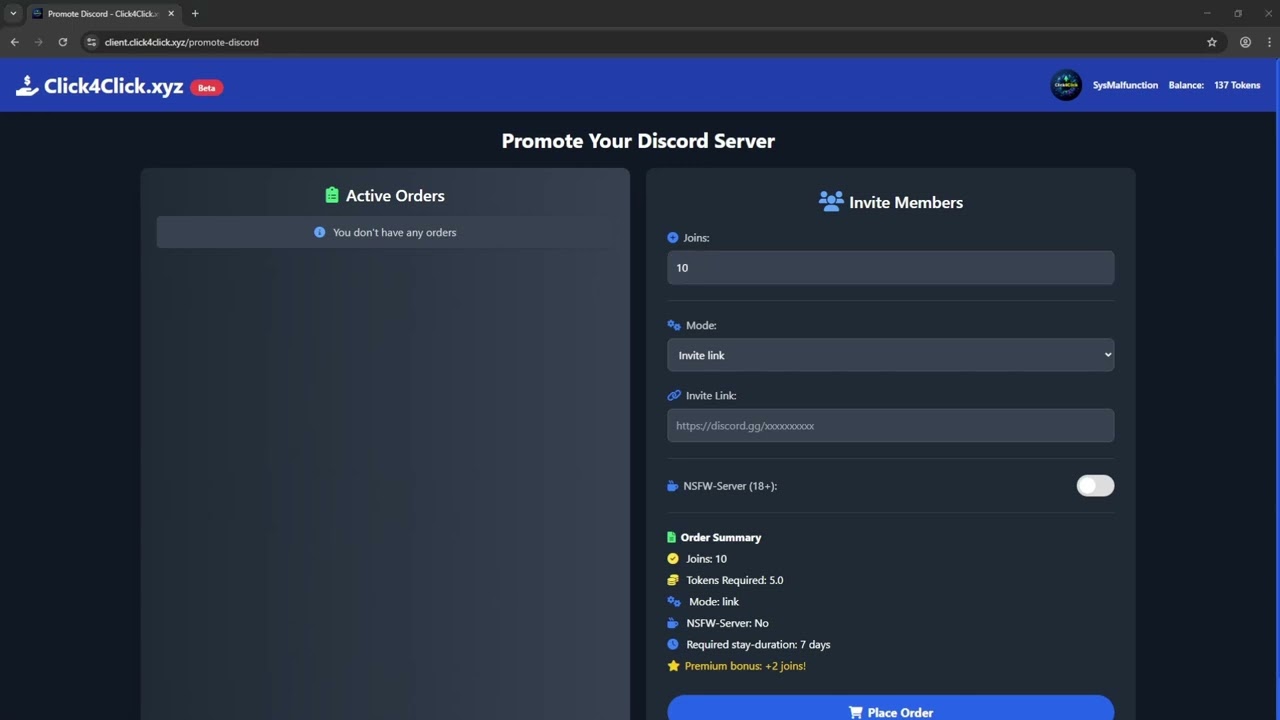Screen dimensions: 1280x720
Task: Click "Premium bonus: +2 joins!" text
Action: [745, 666]
